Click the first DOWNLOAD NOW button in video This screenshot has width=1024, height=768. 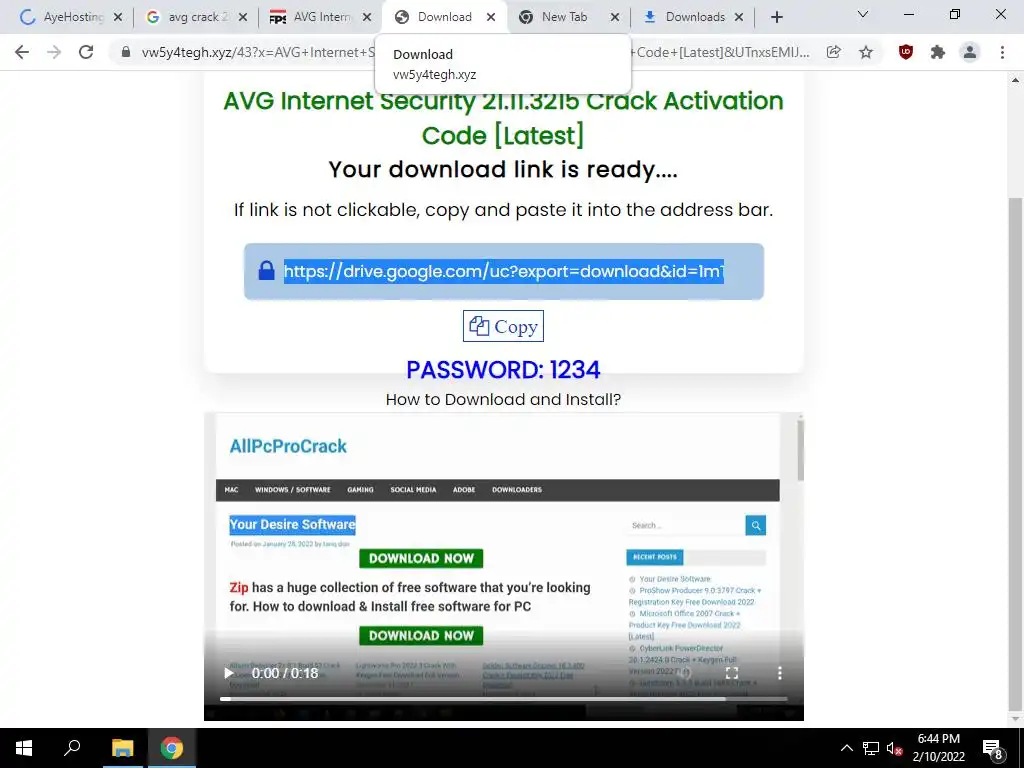pos(421,558)
